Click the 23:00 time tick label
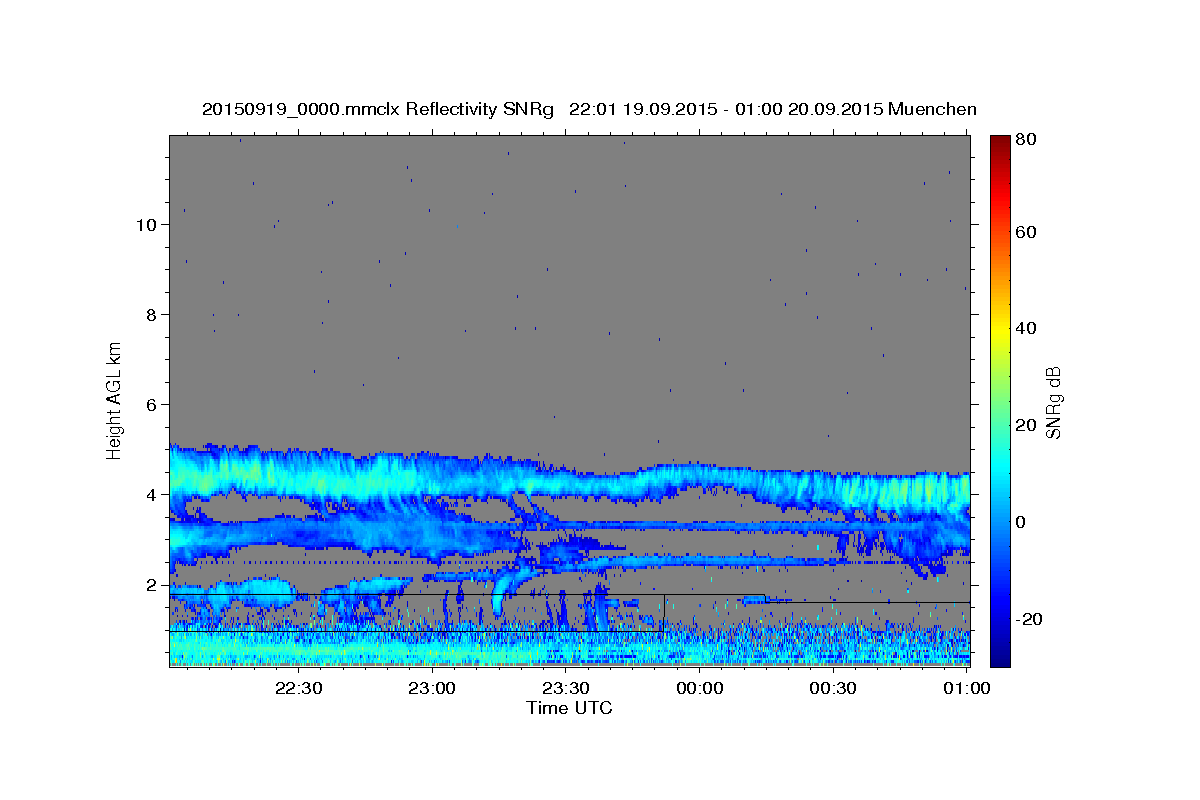1200x800 pixels. click(432, 689)
